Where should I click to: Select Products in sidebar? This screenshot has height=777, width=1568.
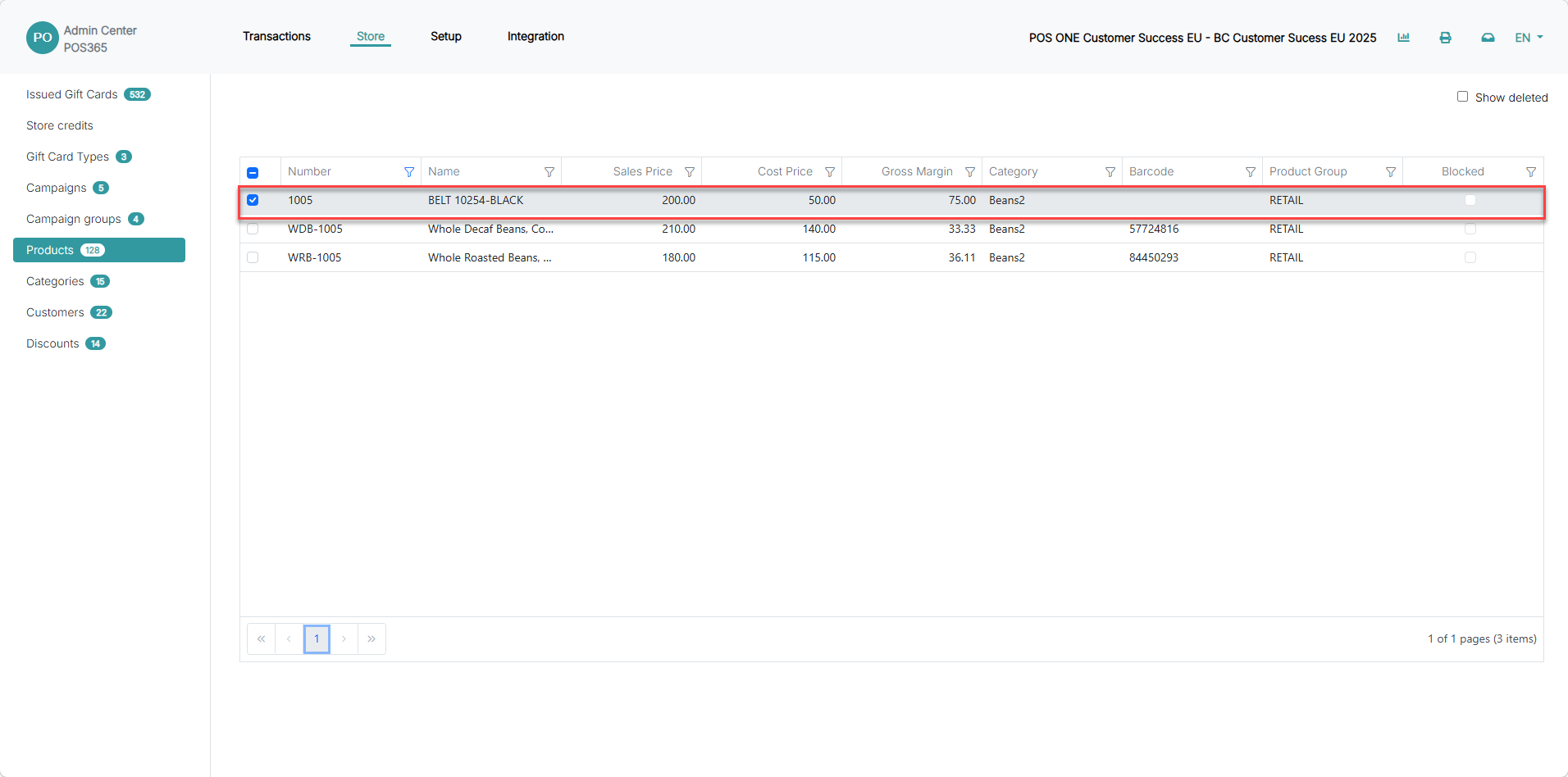click(x=99, y=250)
